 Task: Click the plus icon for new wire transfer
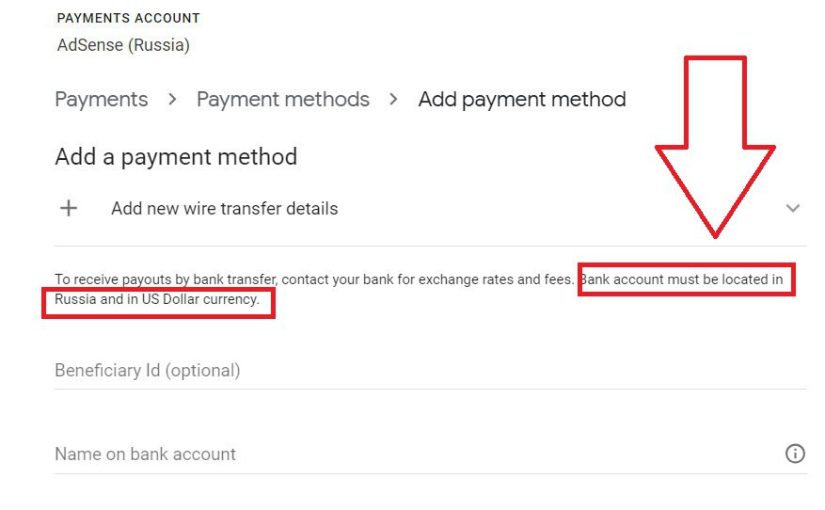tap(69, 208)
